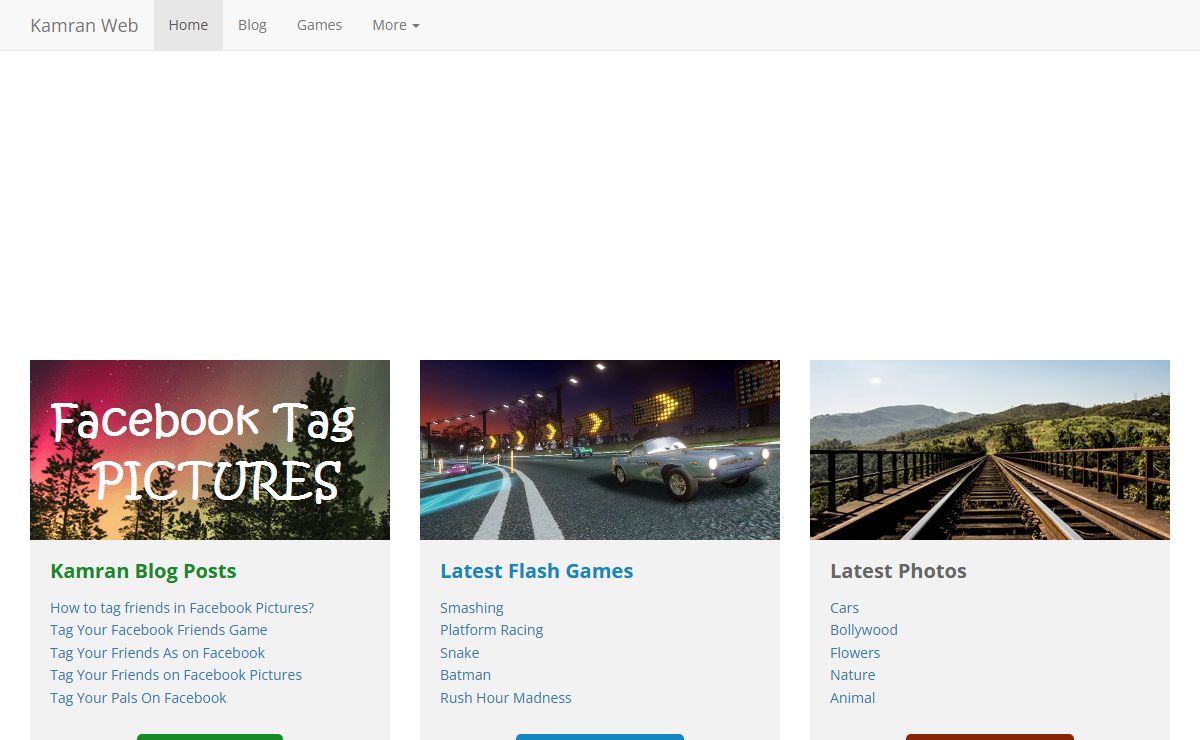Open 'Tag Your Friends As on Facebook'
The image size is (1200, 740).
point(157,653)
